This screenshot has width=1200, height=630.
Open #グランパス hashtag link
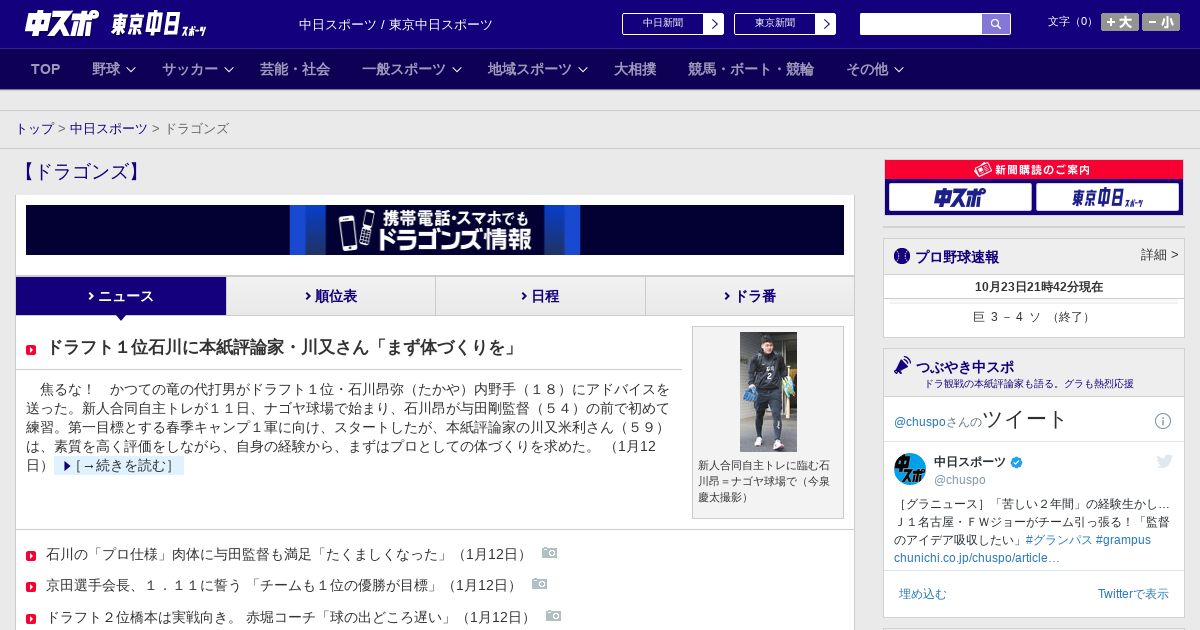[x=1059, y=540]
